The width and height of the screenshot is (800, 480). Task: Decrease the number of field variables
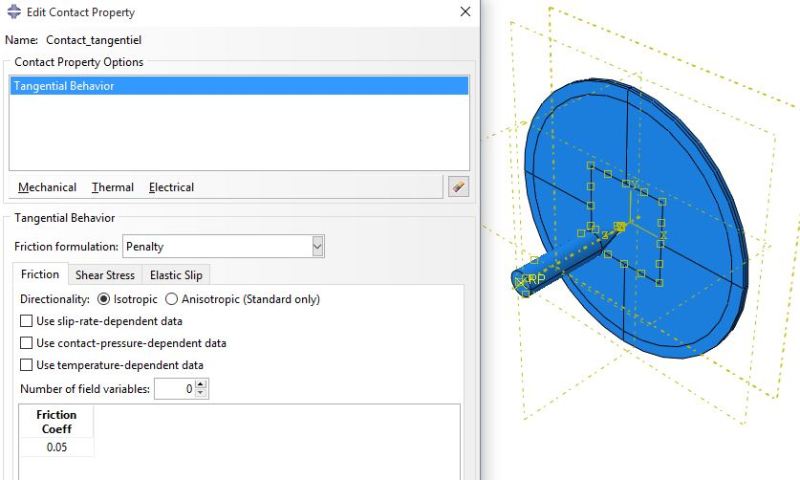click(201, 393)
